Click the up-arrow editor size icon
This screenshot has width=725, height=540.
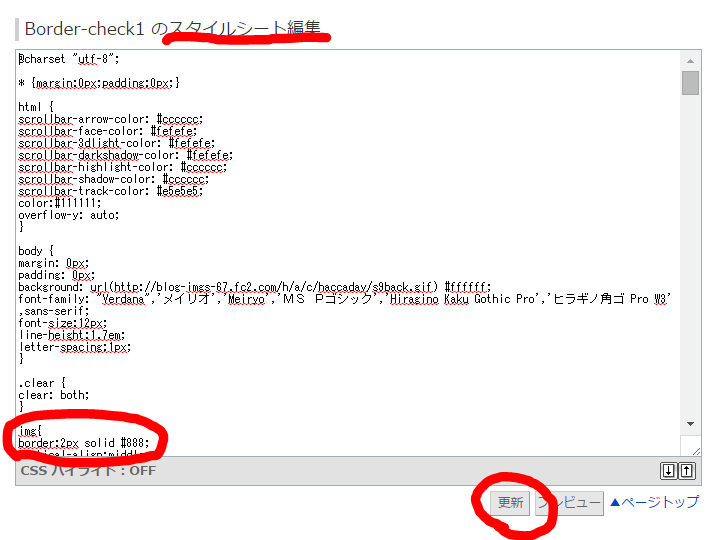tap(687, 471)
